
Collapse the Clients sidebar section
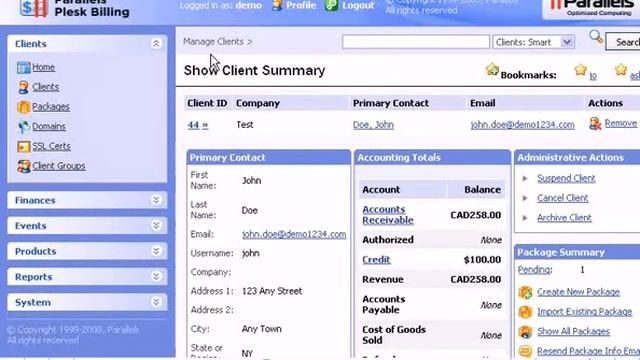(156, 43)
